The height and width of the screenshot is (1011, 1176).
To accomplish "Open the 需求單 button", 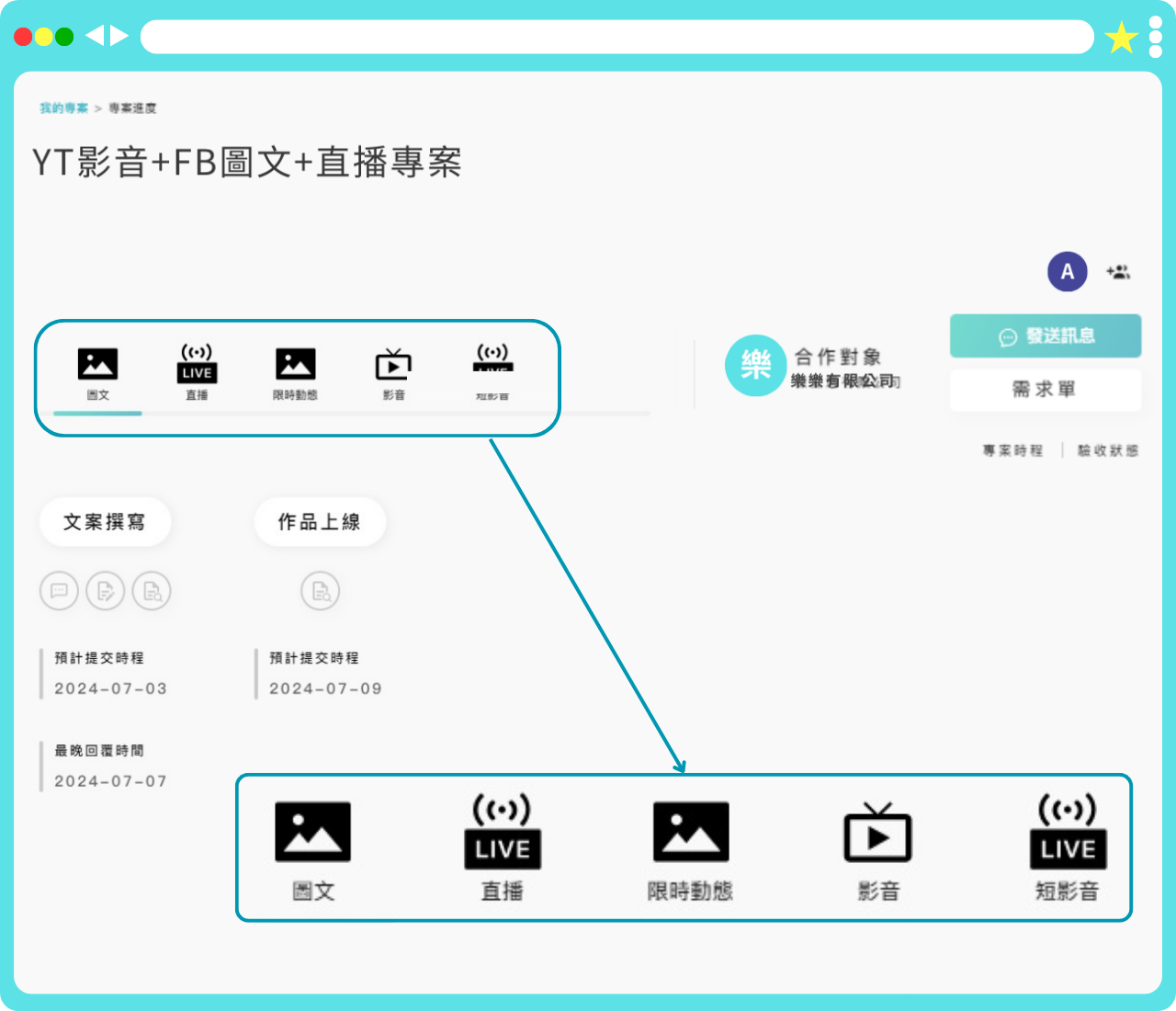I will pyautogui.click(x=1046, y=390).
